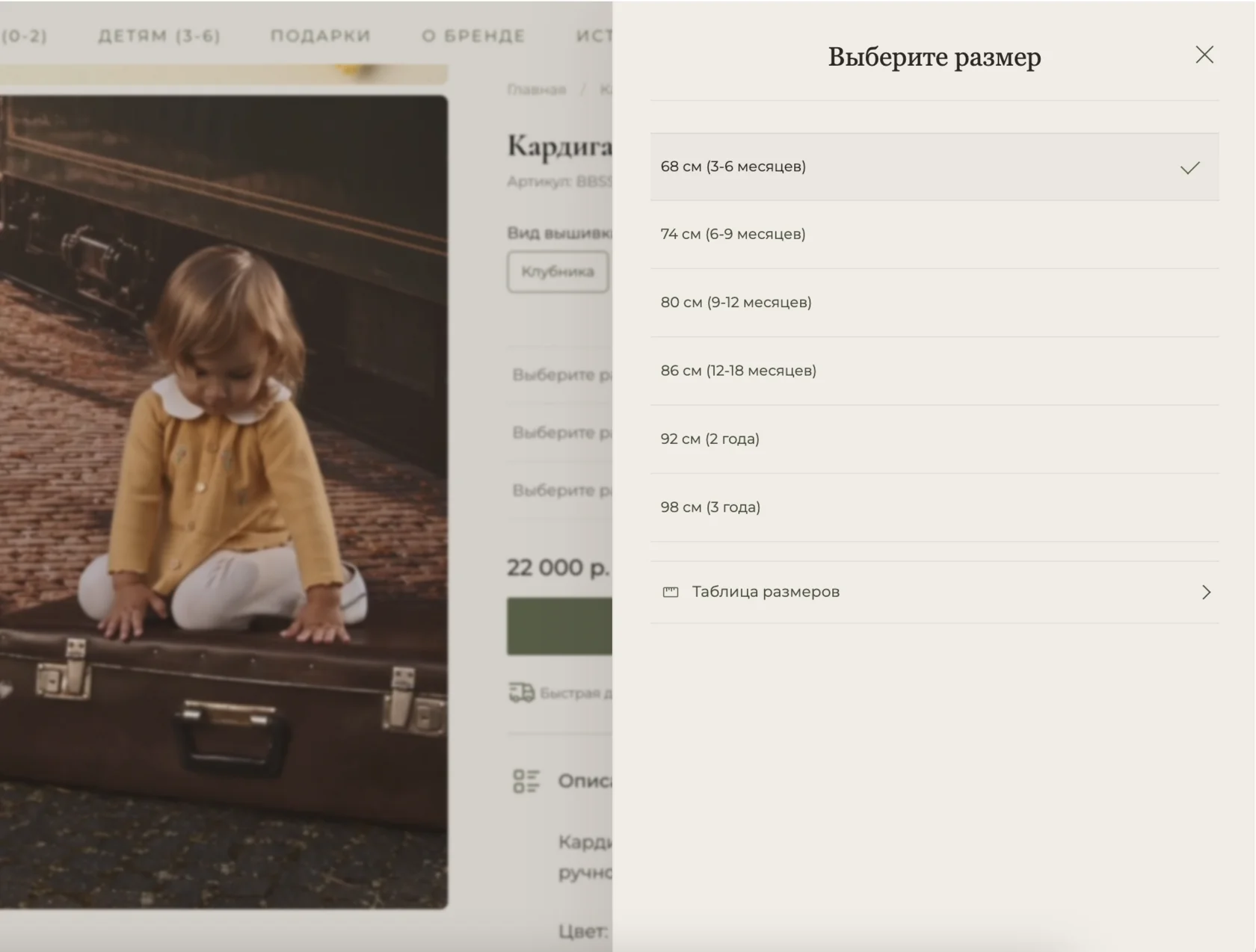
Task: Click the green add-to-cart button
Action: 559,626
